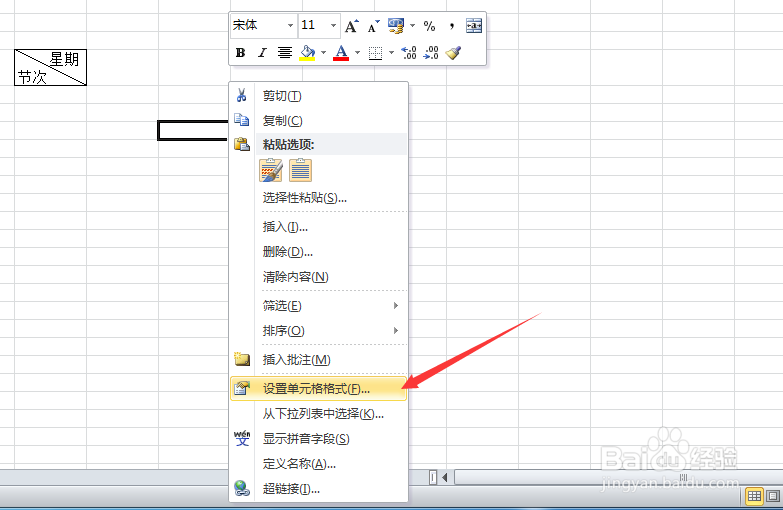Select 从下拉列表中选择(K)...
Image resolution: width=783 pixels, height=510 pixels.
click(x=319, y=414)
